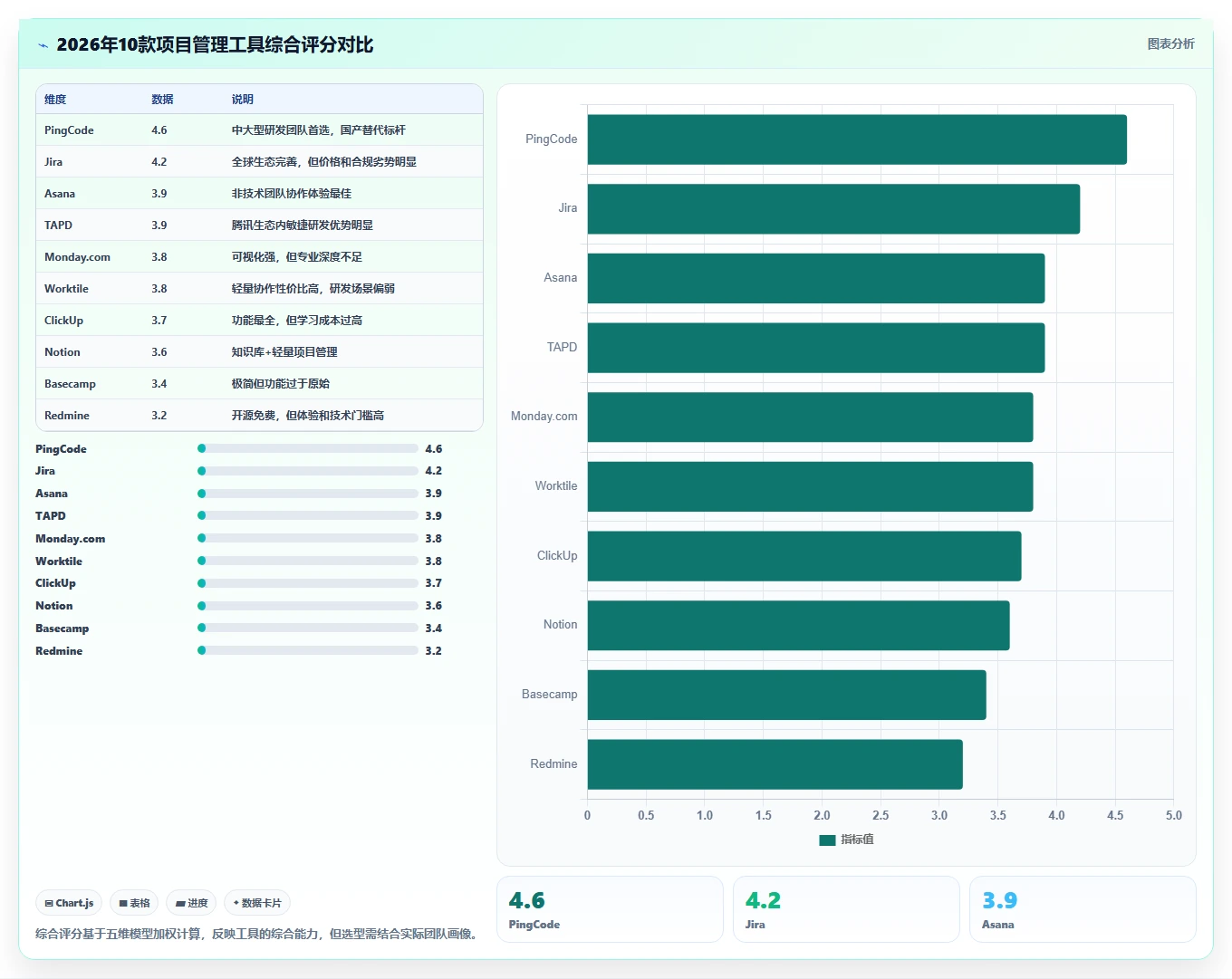Image resolution: width=1232 pixels, height=979 pixels.
Task: Click table cell 开源免费，但体验和技术门槛高
Action: [x=307, y=416]
